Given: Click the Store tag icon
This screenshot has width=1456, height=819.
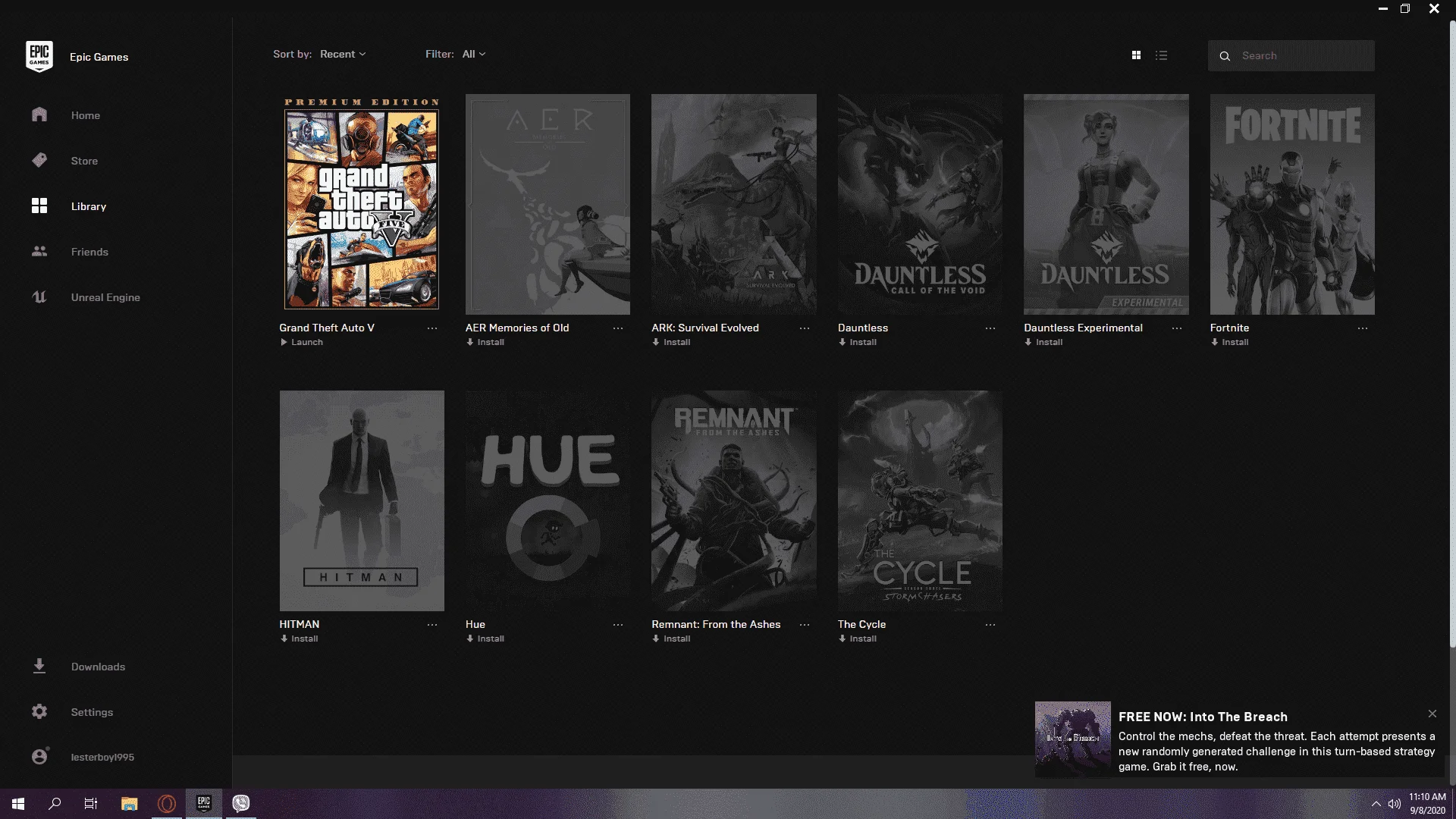Looking at the screenshot, I should (39, 160).
